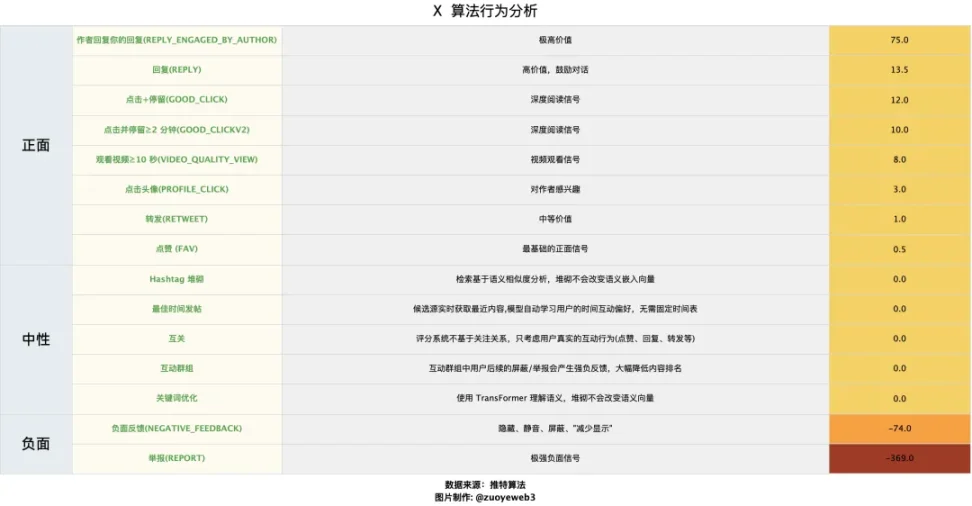Select the VIDEO_QUALITY_VIEW label cell

(x=177, y=160)
